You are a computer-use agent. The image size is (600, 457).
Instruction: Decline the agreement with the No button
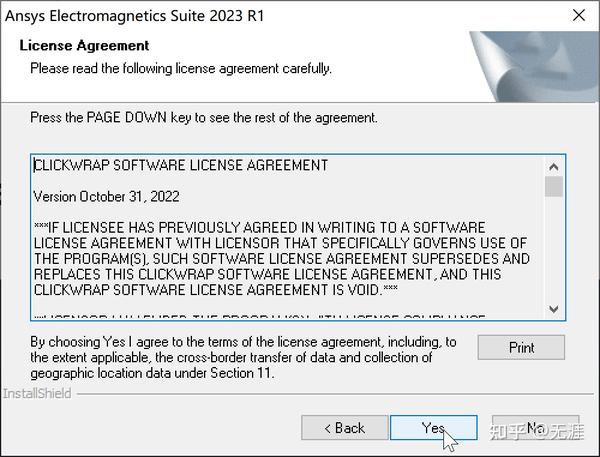click(536, 428)
